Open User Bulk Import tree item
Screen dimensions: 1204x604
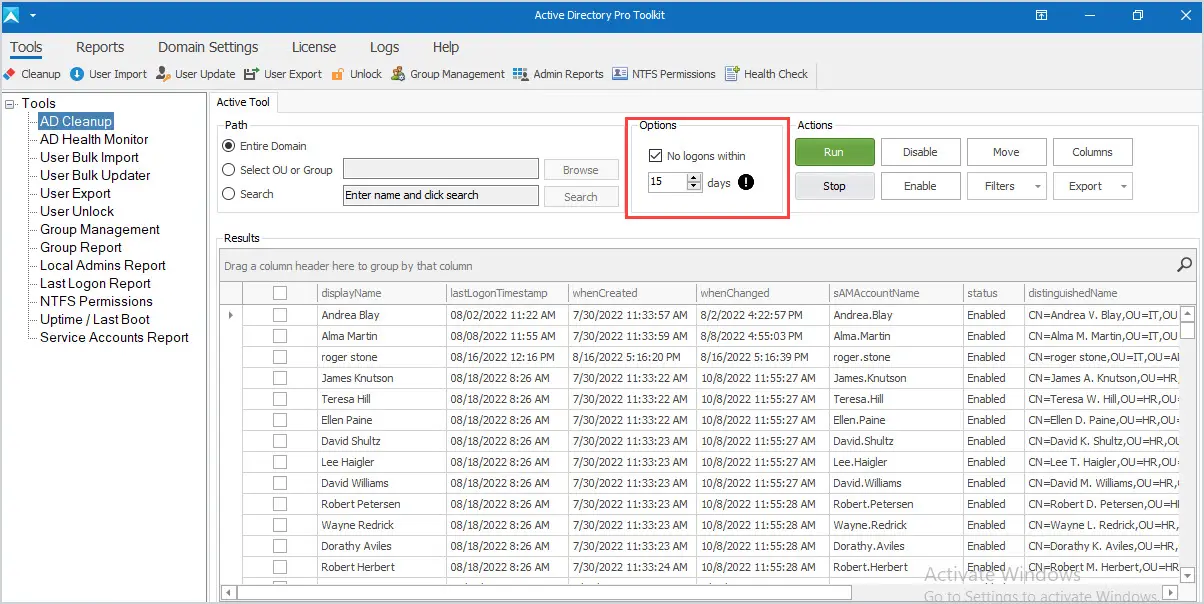coord(89,158)
